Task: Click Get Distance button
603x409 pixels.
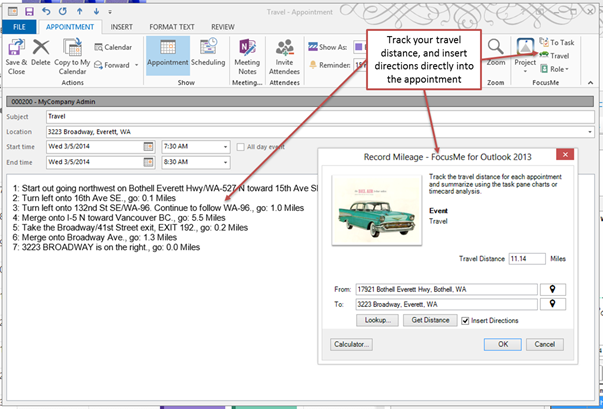Action: click(x=430, y=320)
